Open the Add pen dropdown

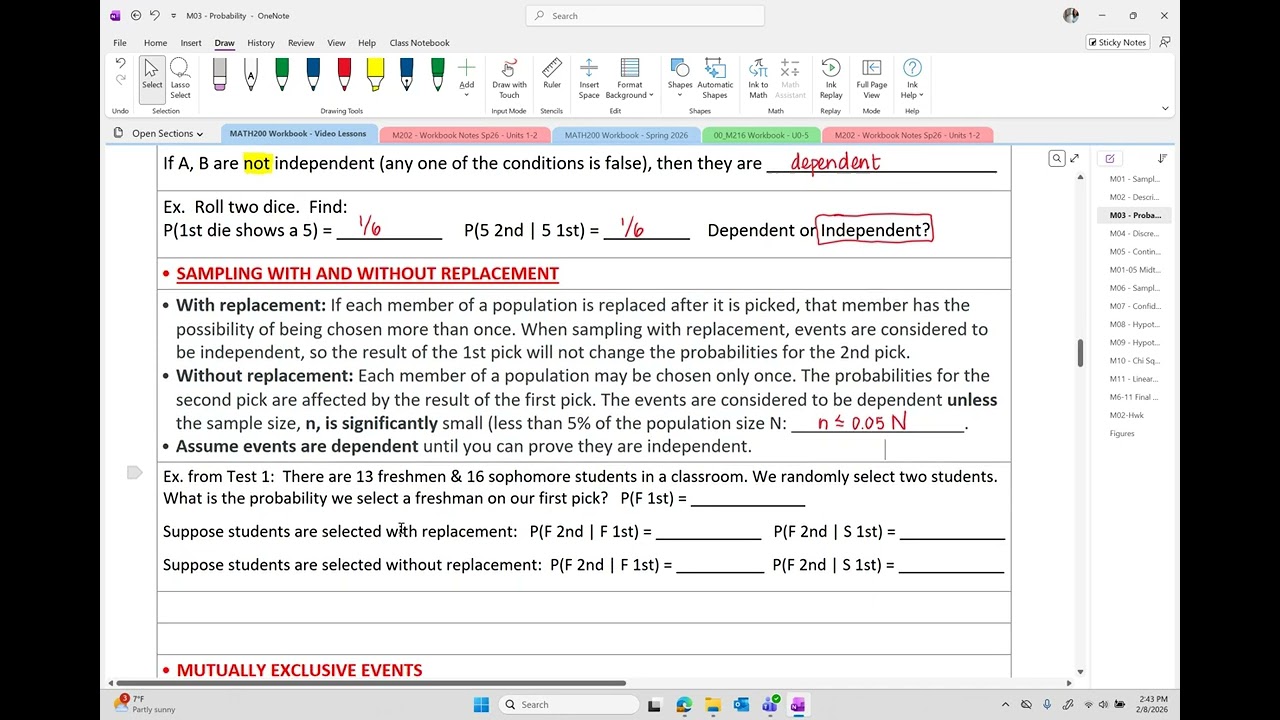(x=467, y=77)
